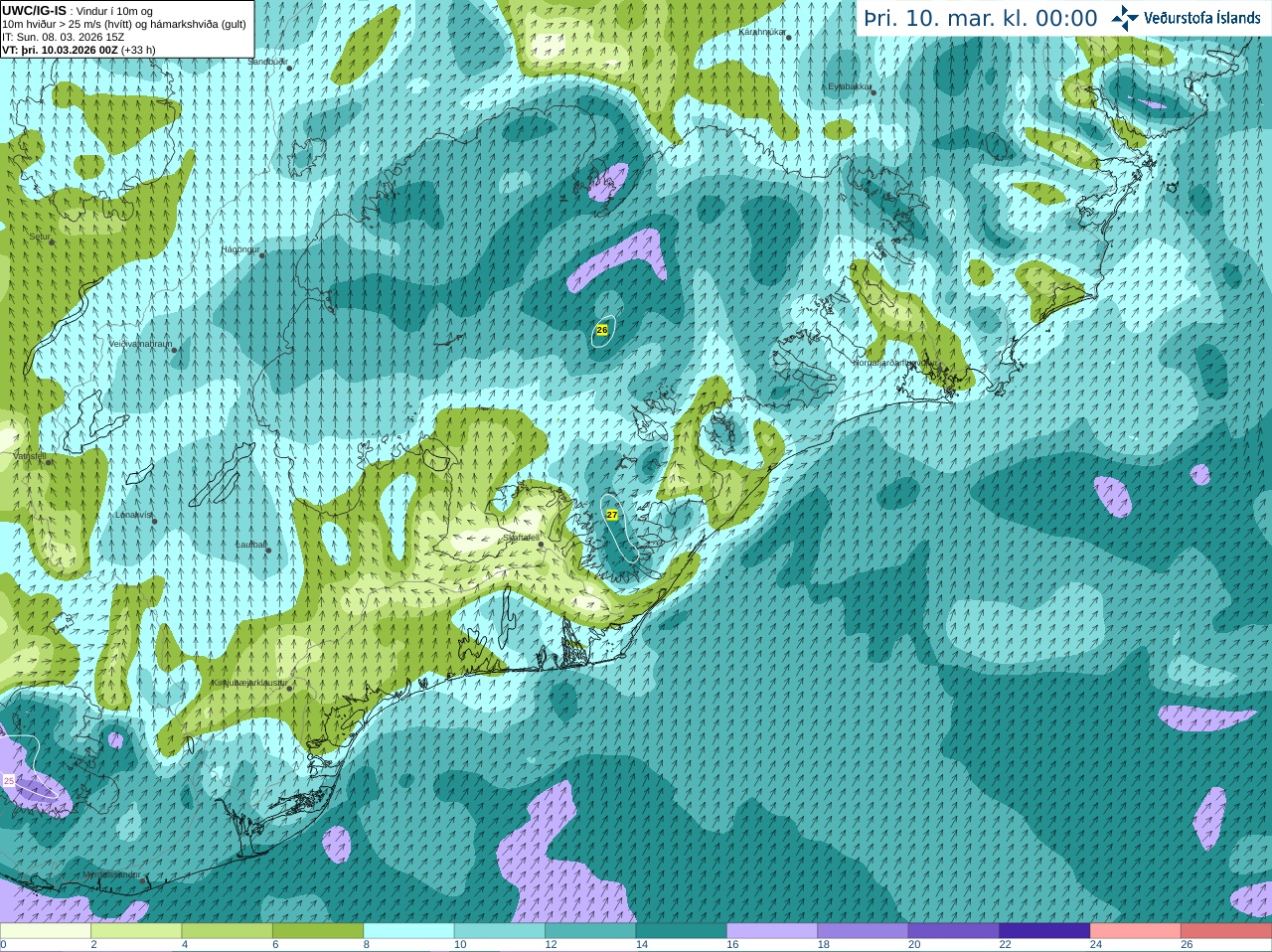Click the 8–10 m/s light cyan legend swatch
The image size is (1272, 952).
409,931
